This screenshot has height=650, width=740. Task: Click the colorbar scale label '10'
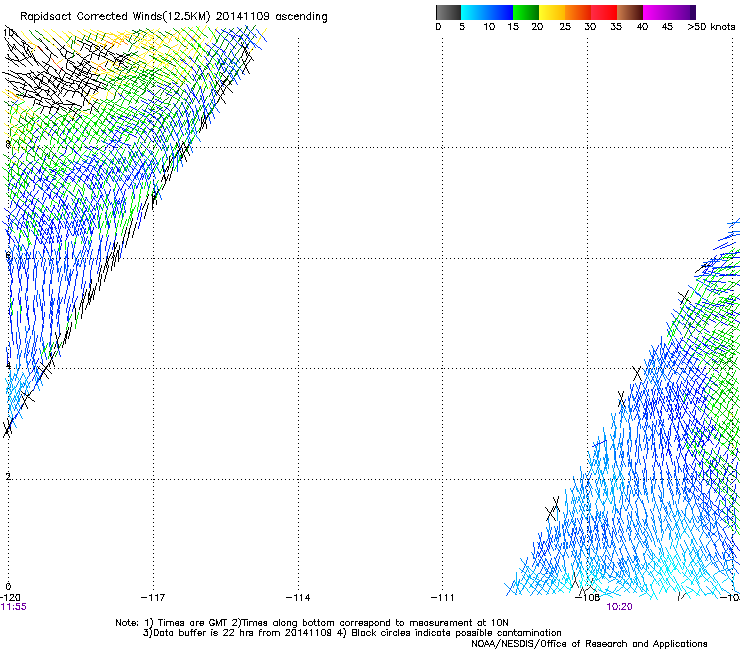[489, 27]
